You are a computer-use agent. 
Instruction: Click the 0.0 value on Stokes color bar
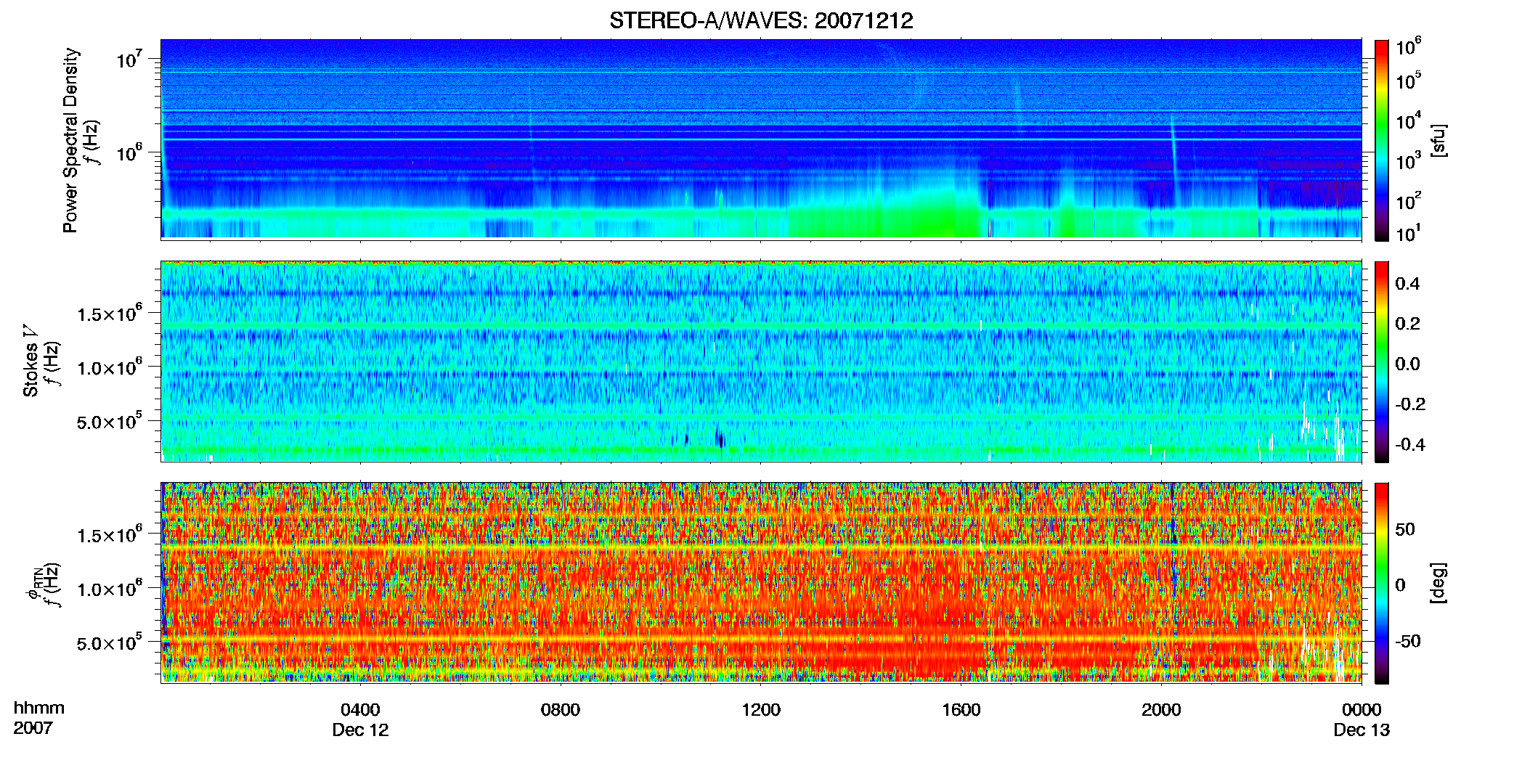1407,364
